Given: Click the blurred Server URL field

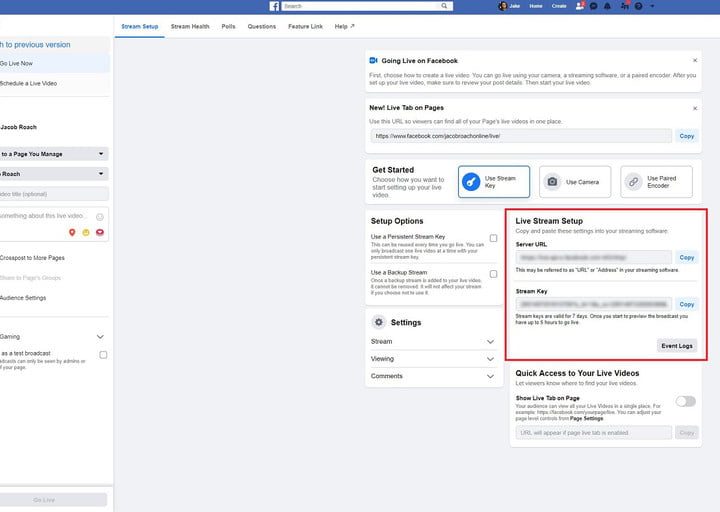Looking at the screenshot, I should [593, 258].
